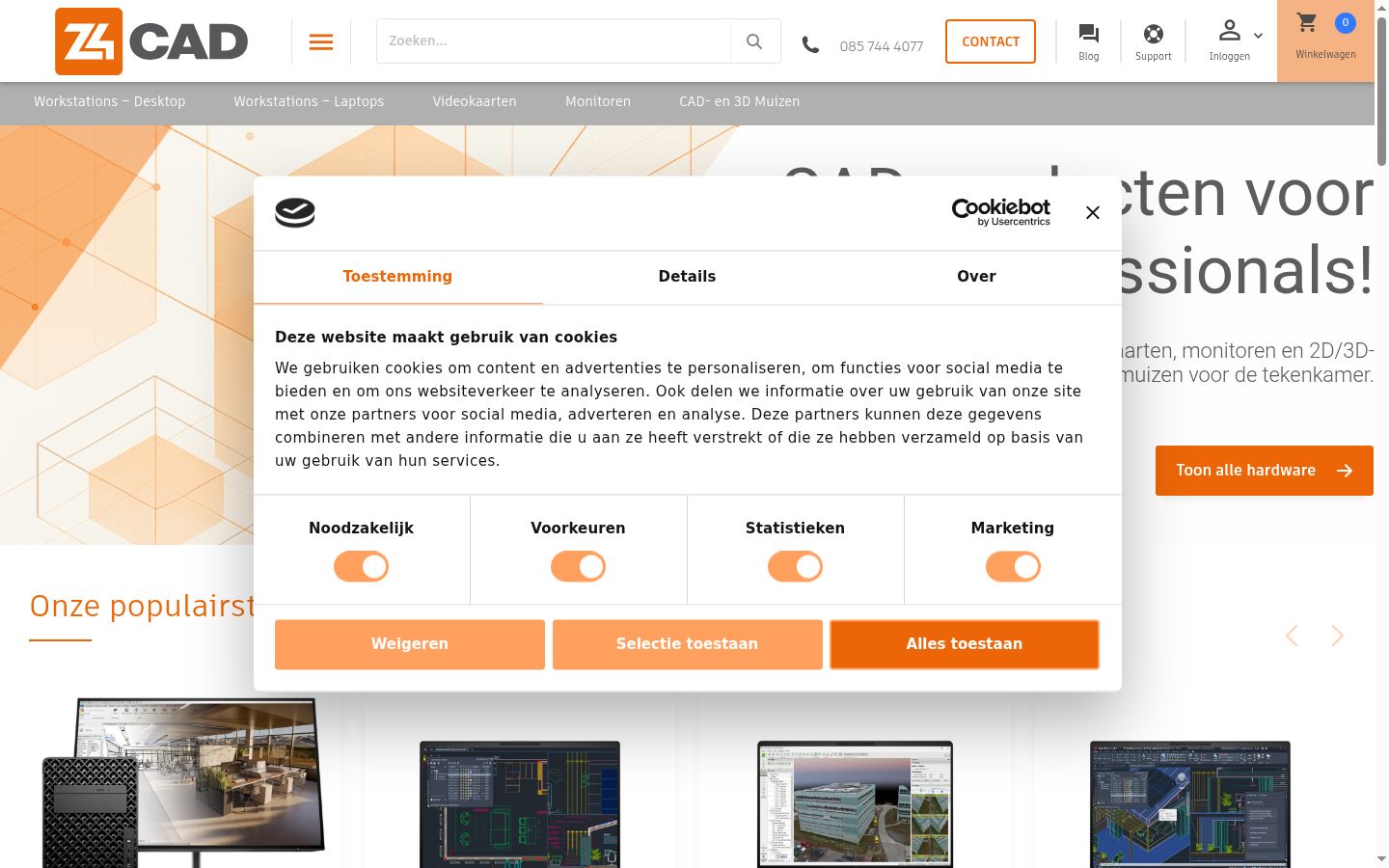Click the search magnifier icon
This screenshot has height=868, width=1389.
click(x=754, y=41)
